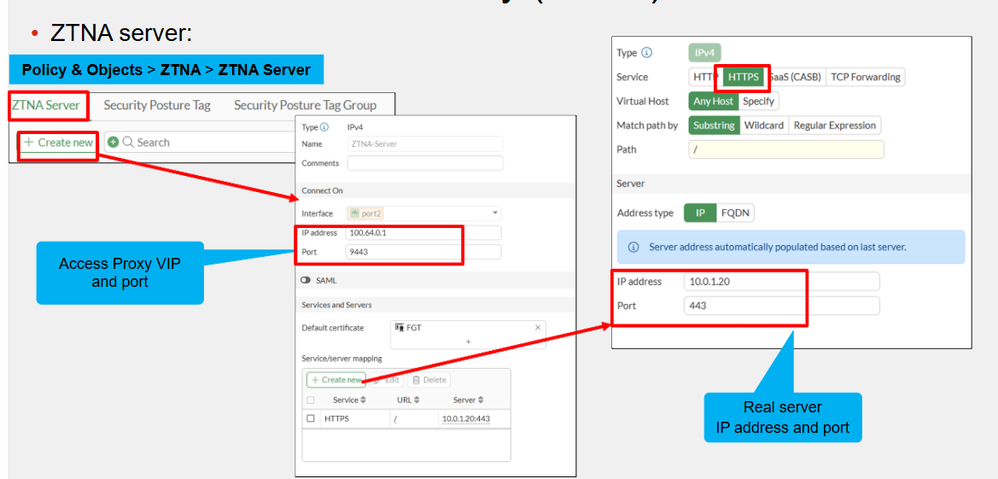The height and width of the screenshot is (479, 998).
Task: Click Create new in ZTNA Server list
Action: tap(58, 142)
